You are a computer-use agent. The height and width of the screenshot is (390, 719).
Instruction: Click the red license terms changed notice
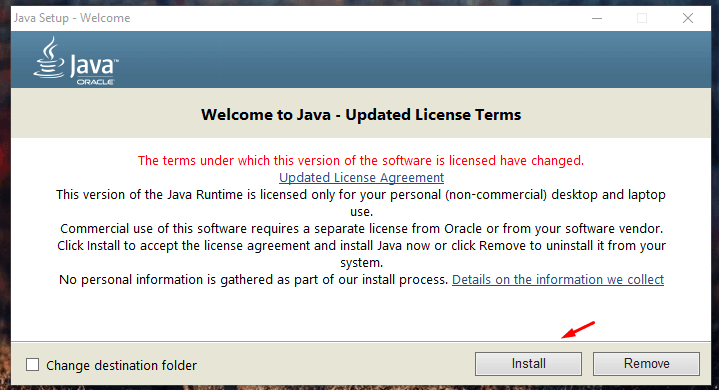(x=361, y=160)
